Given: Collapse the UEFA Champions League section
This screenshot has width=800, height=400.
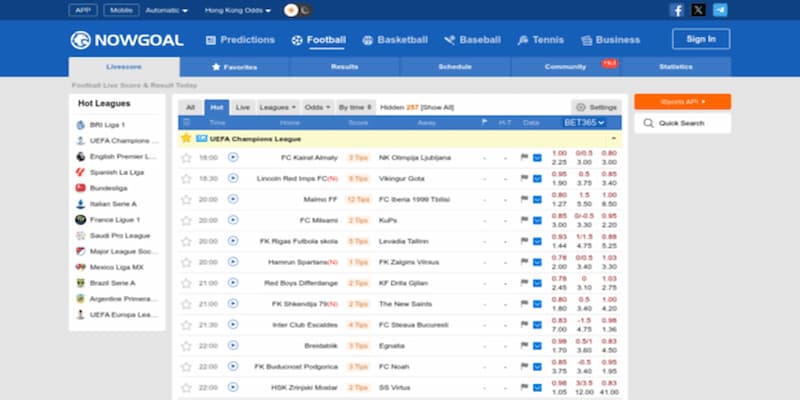Looking at the screenshot, I should pos(613,138).
